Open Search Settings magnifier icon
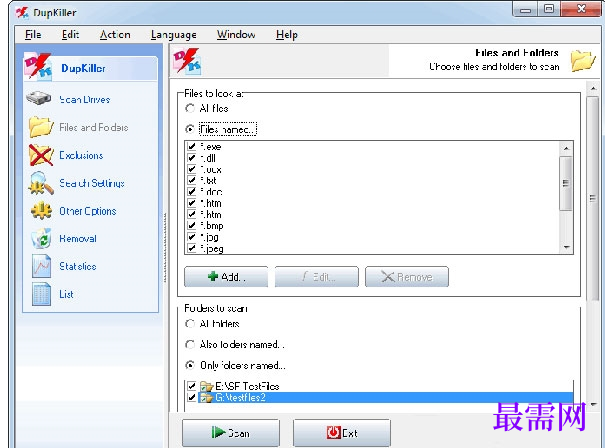Screen dimensions: 605x448 [41, 183]
